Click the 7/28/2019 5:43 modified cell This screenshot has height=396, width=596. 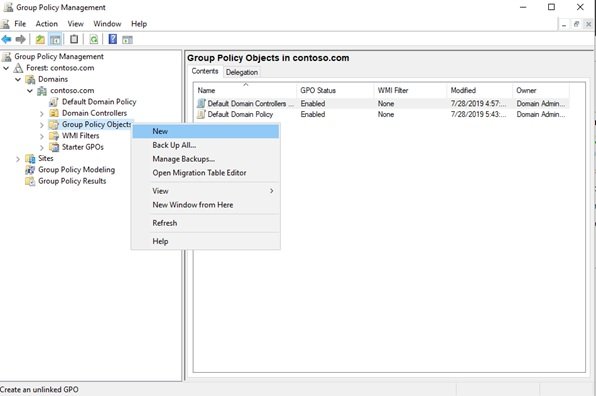click(478, 114)
